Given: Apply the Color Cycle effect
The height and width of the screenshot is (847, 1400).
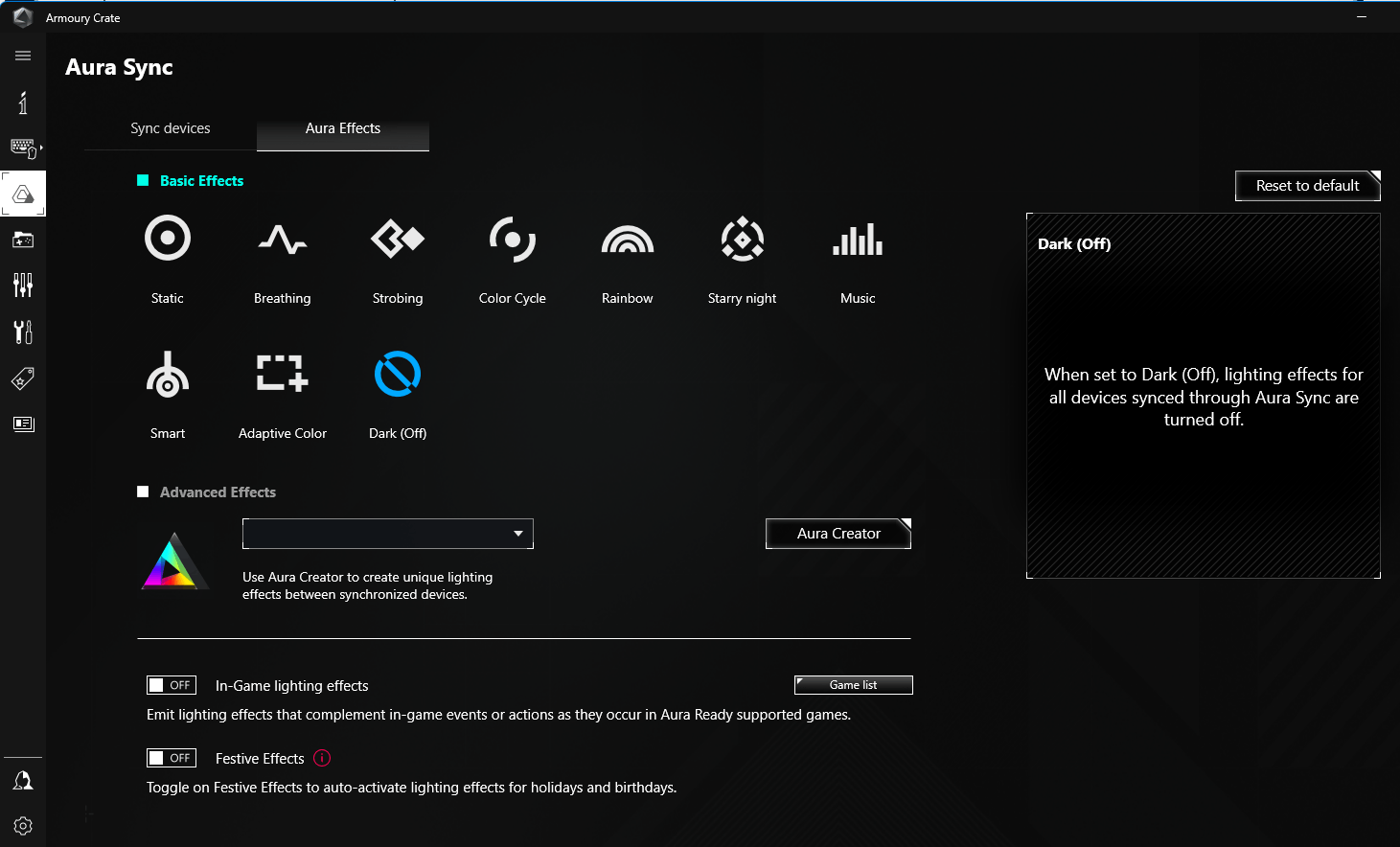Looking at the screenshot, I should [513, 239].
